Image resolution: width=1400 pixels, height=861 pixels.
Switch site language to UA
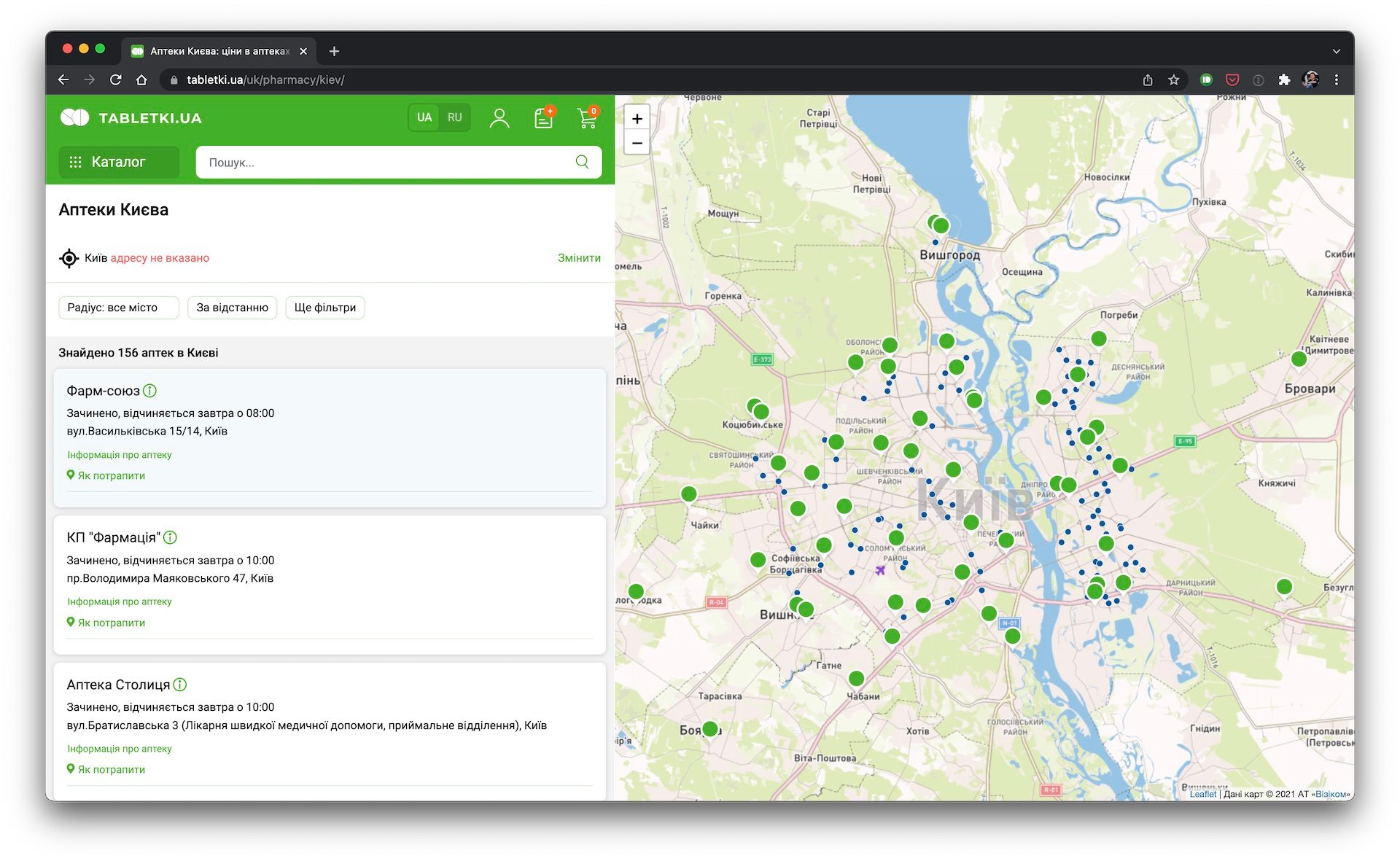[x=424, y=117]
